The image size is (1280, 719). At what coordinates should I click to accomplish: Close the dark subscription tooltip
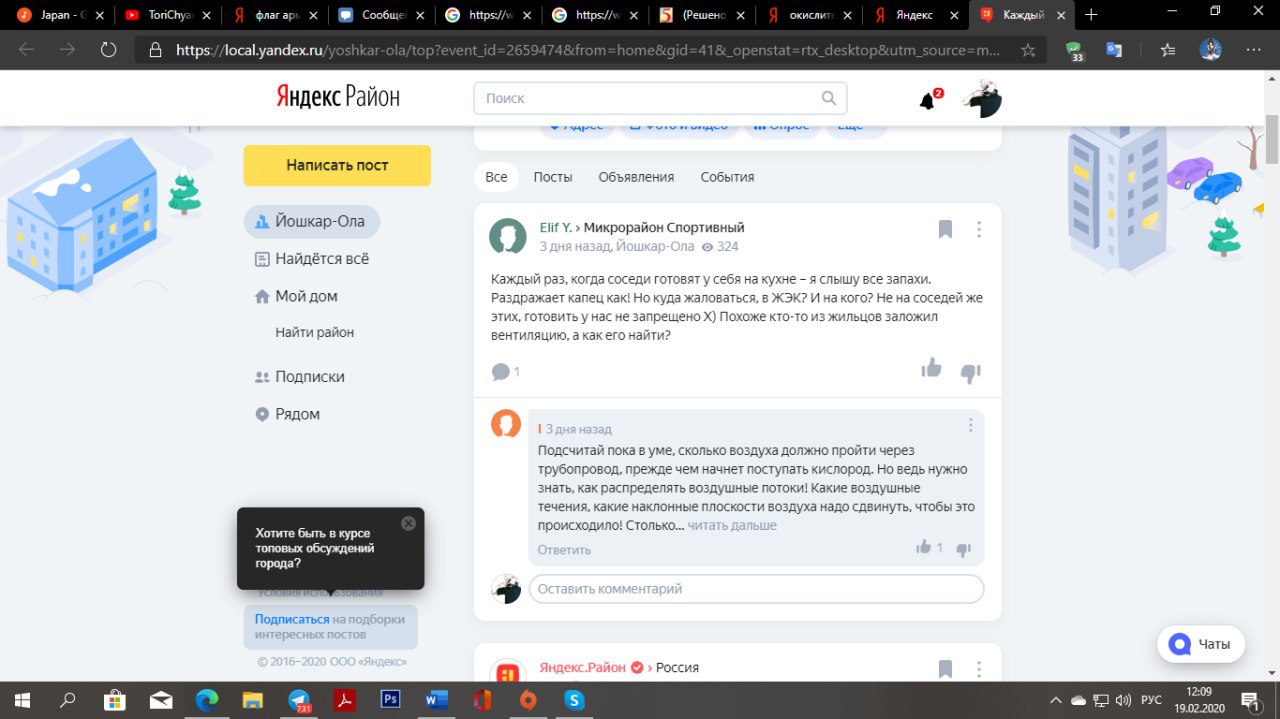click(x=408, y=523)
